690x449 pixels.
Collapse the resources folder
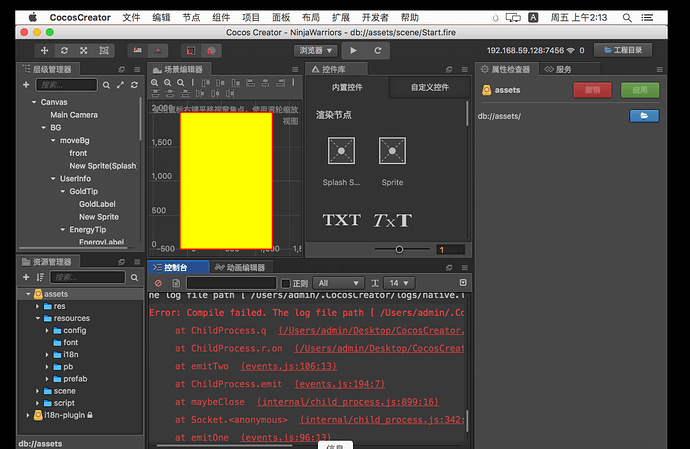pos(37,318)
